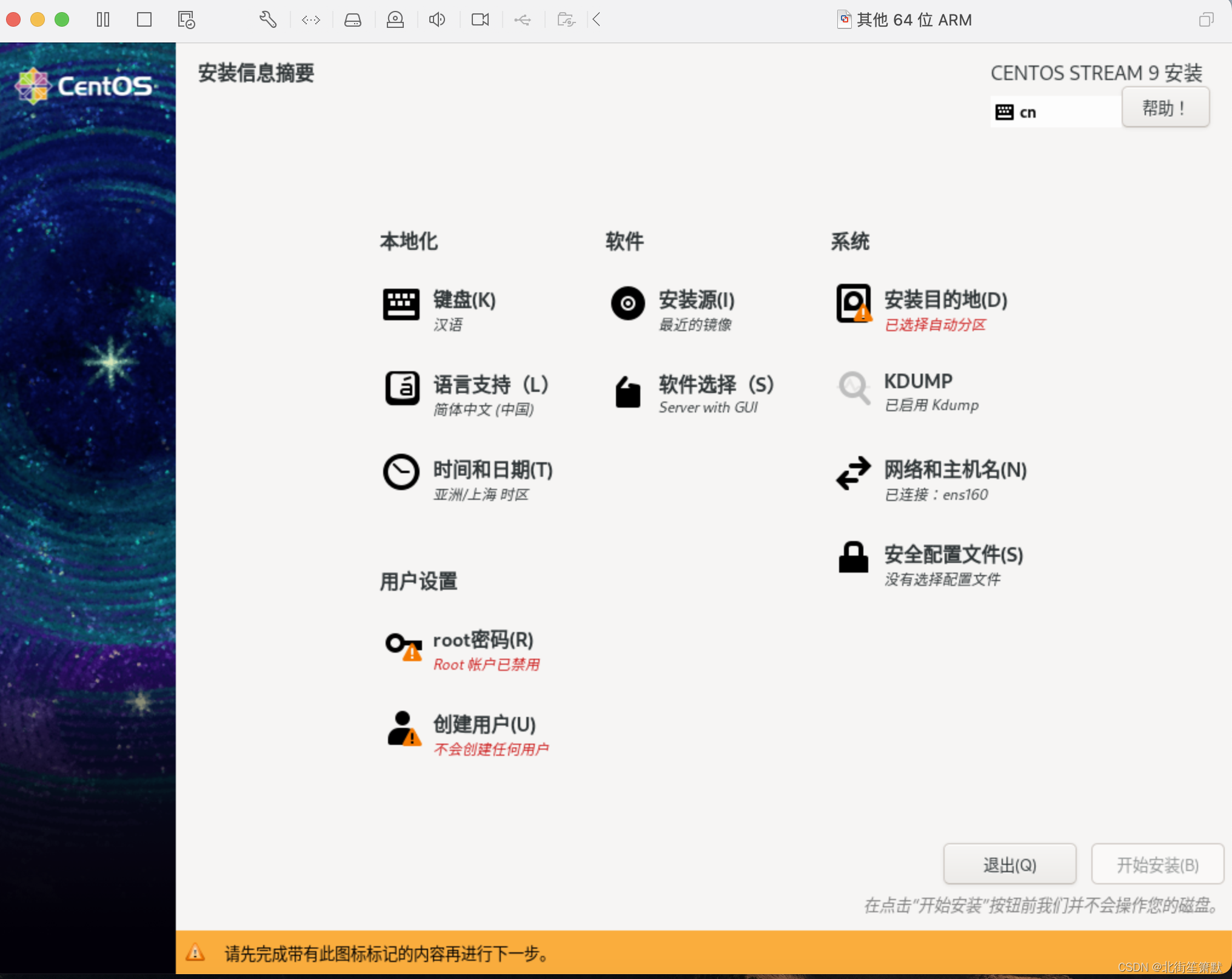Click the text 亚洲/上海 时区

click(481, 495)
